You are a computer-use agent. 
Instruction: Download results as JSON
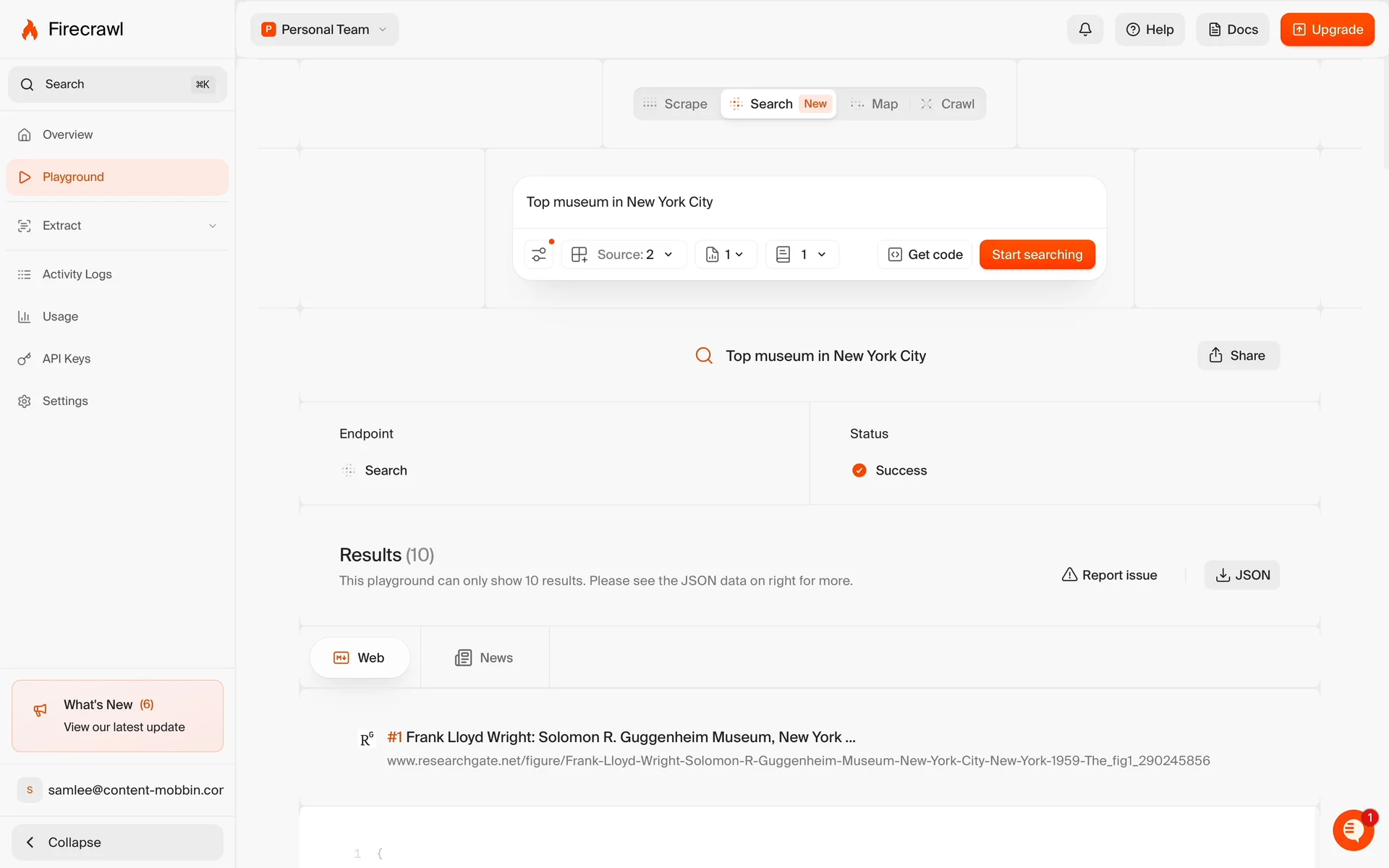pyautogui.click(x=1241, y=575)
